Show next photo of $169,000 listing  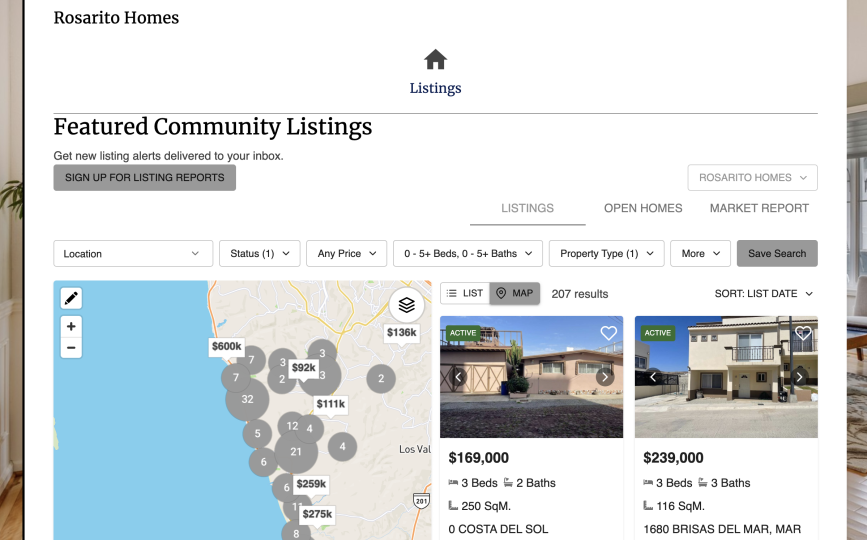pyautogui.click(x=605, y=377)
